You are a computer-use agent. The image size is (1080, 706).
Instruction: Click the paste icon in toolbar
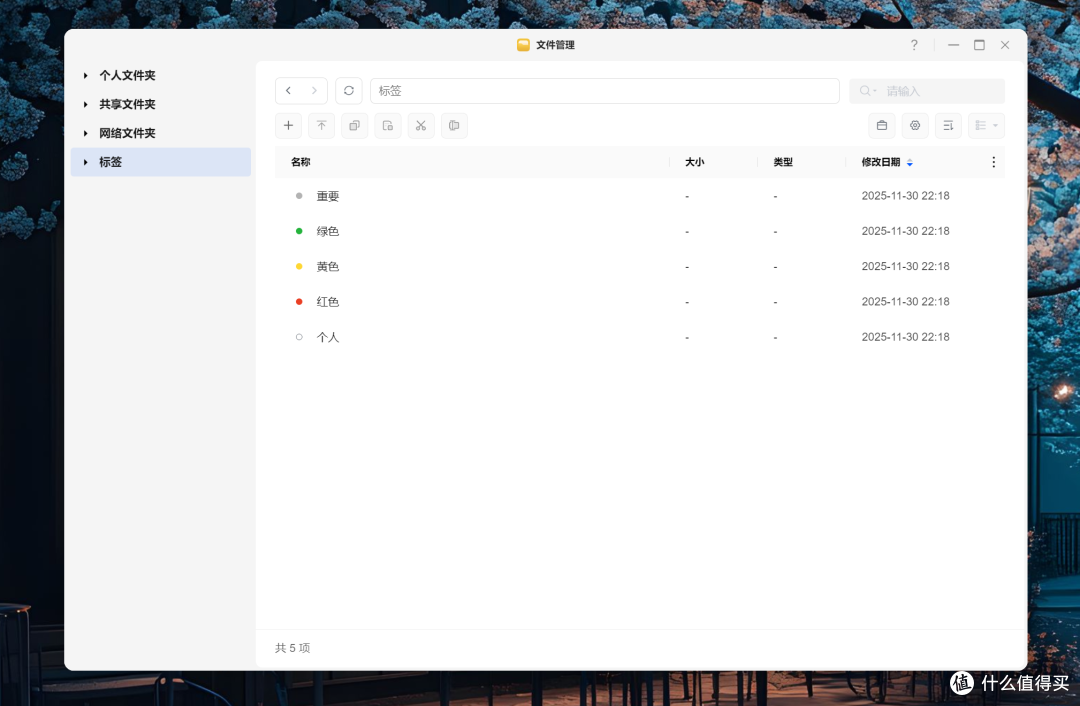pos(388,125)
